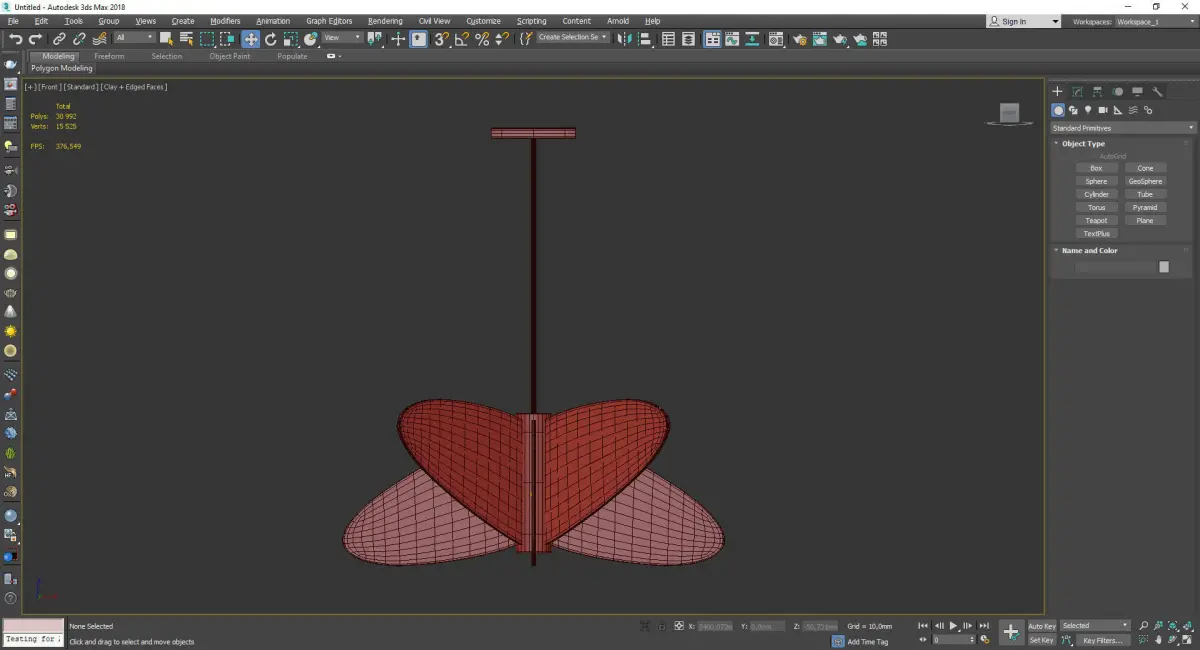Open the Arnold menu

[618, 21]
